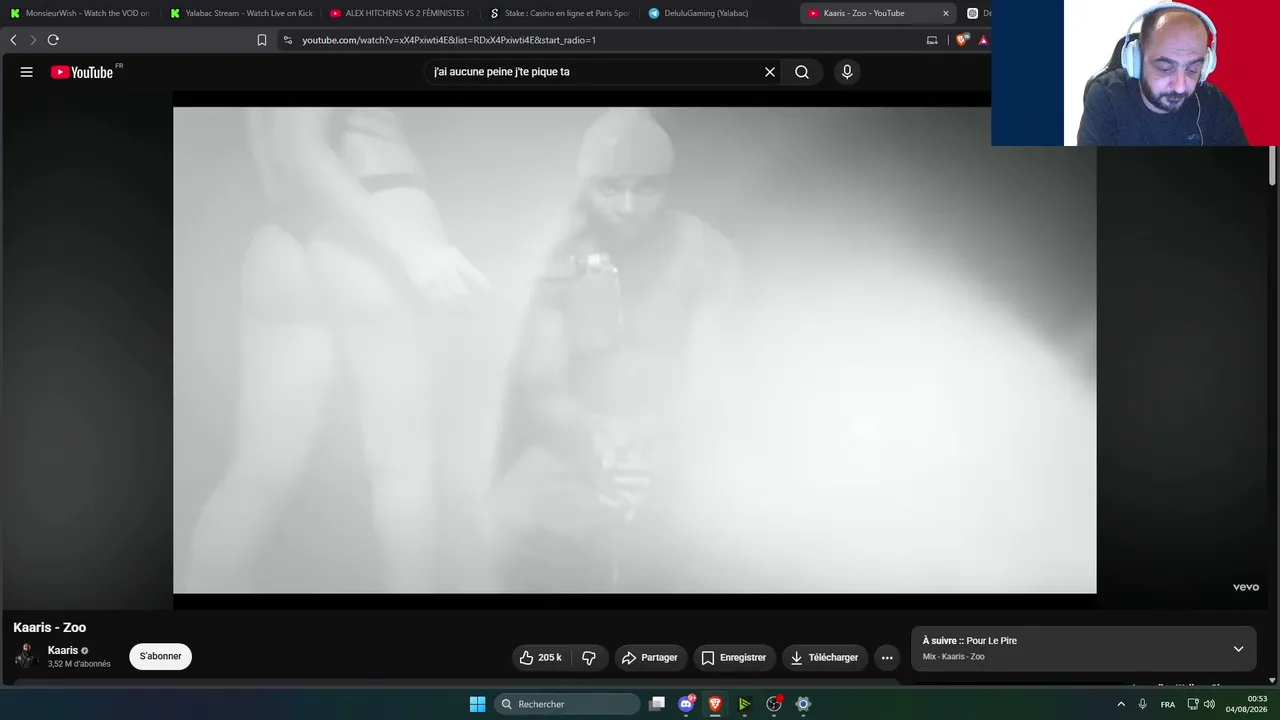Click the page vertical scrollbar

point(1273,165)
